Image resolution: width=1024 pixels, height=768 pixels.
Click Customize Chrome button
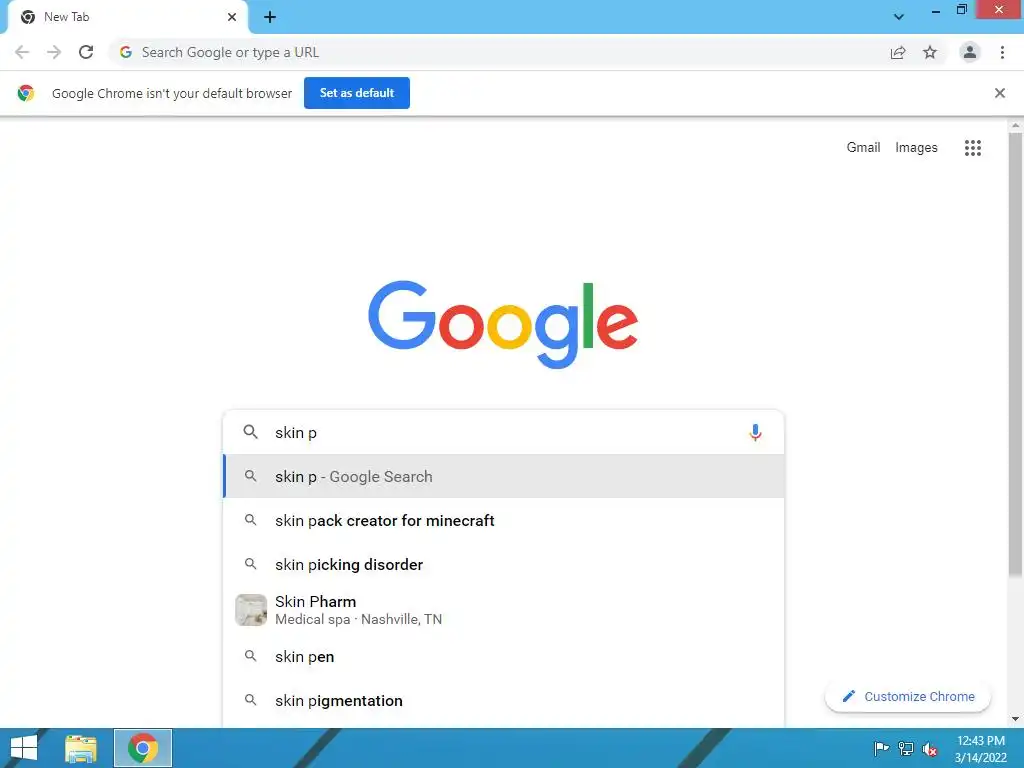coord(908,696)
